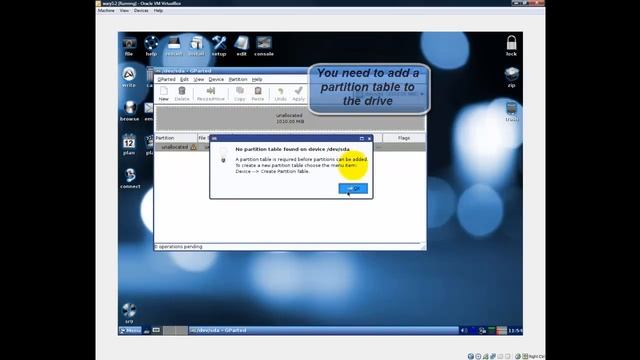Click GParted's Resize/Move toolbar icon
Image resolution: width=640 pixels, height=360 pixels.
pos(211,93)
